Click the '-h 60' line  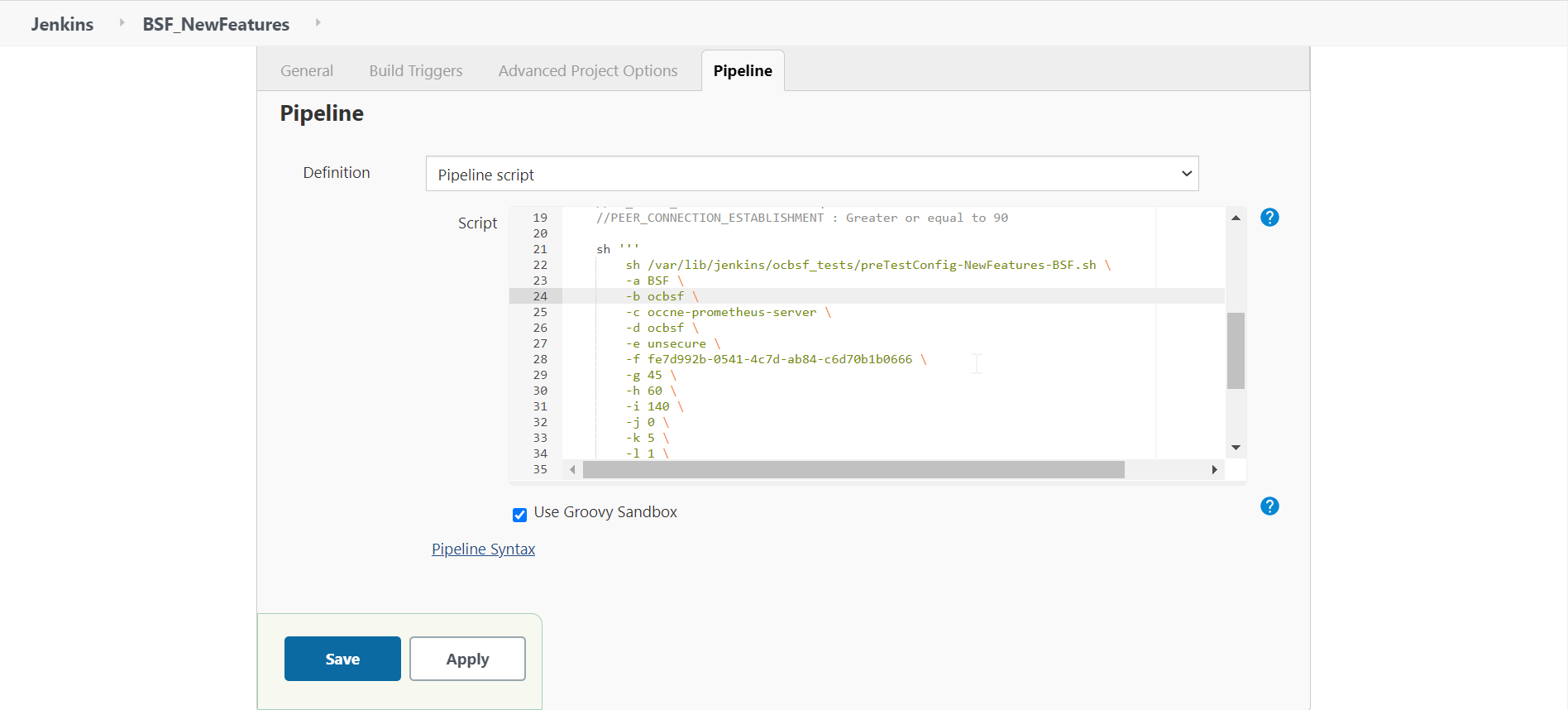click(x=651, y=391)
